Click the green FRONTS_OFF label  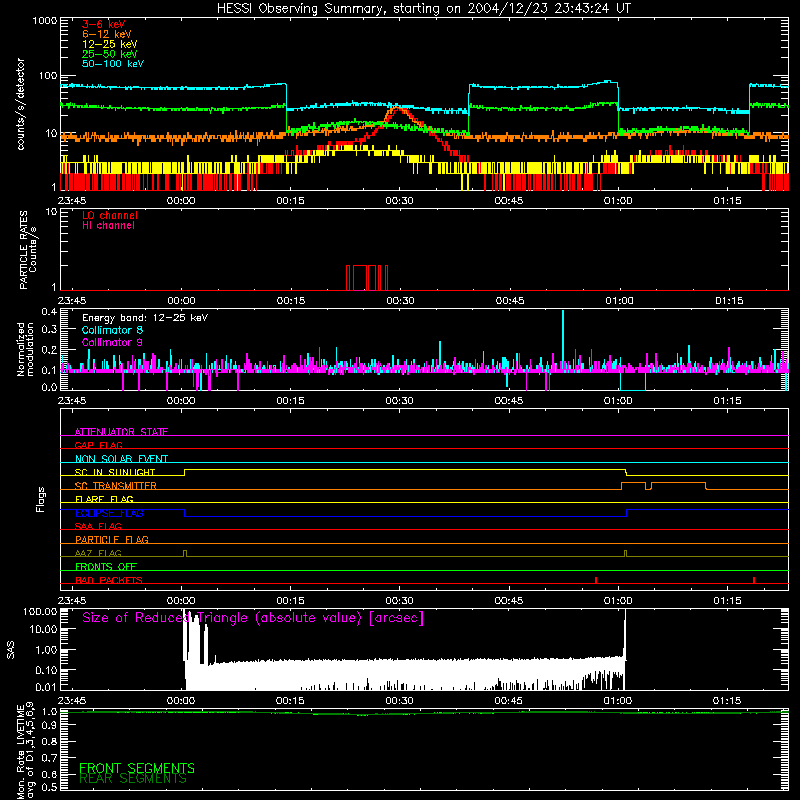click(106, 567)
